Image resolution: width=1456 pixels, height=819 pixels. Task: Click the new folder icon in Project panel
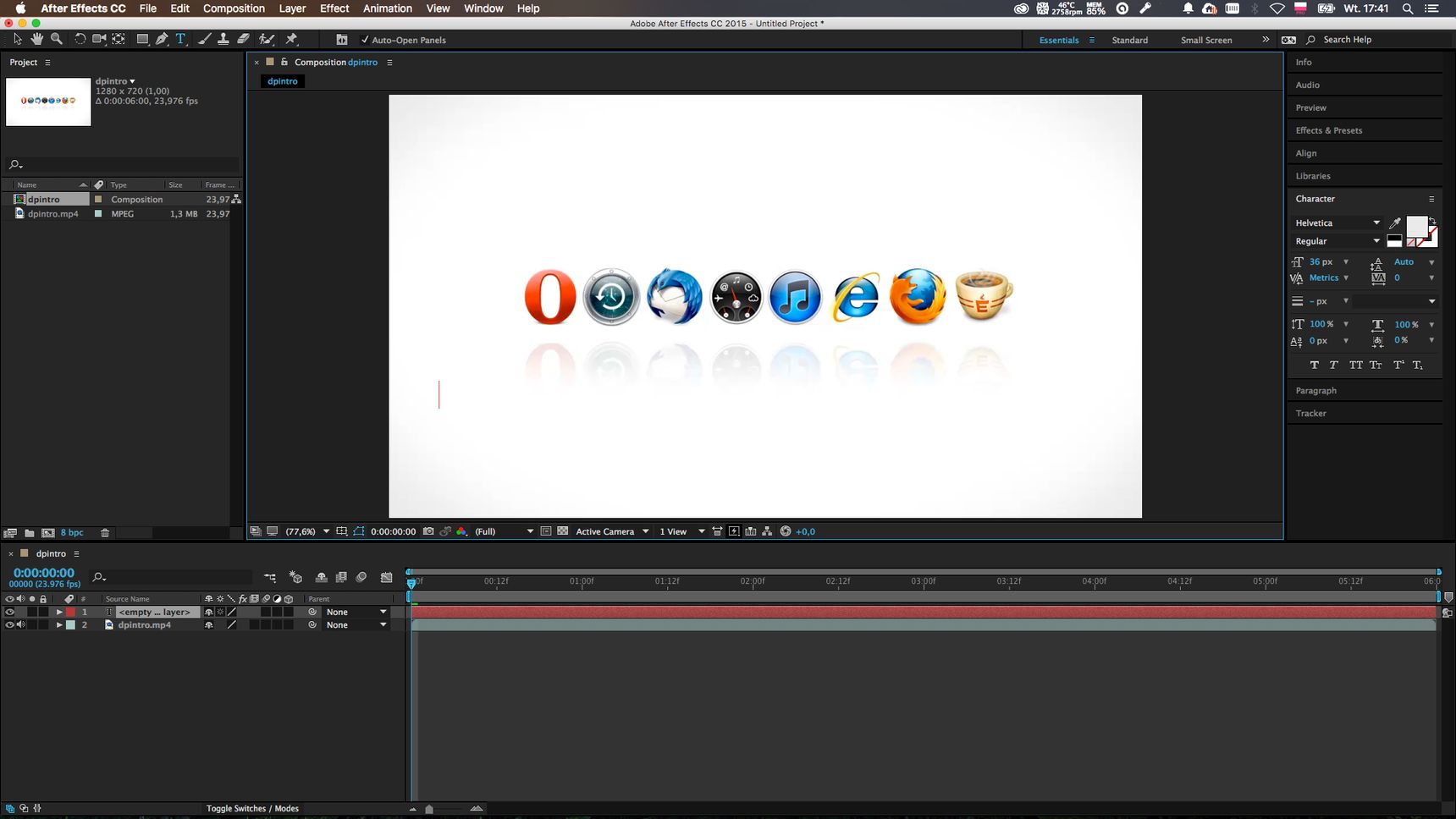pyautogui.click(x=30, y=533)
